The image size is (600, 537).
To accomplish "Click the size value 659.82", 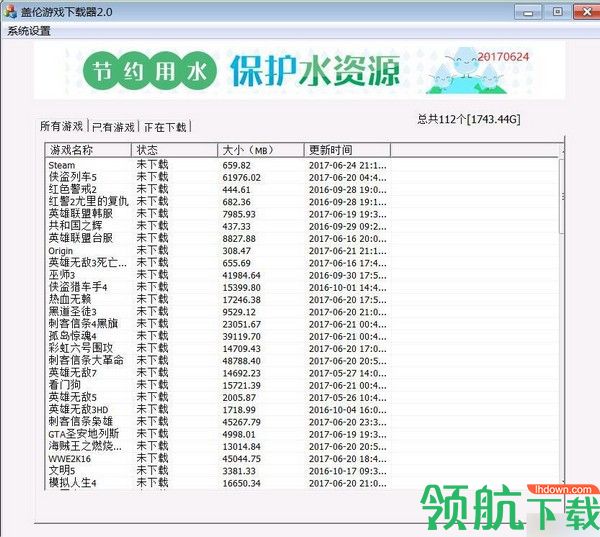I will pos(236,166).
